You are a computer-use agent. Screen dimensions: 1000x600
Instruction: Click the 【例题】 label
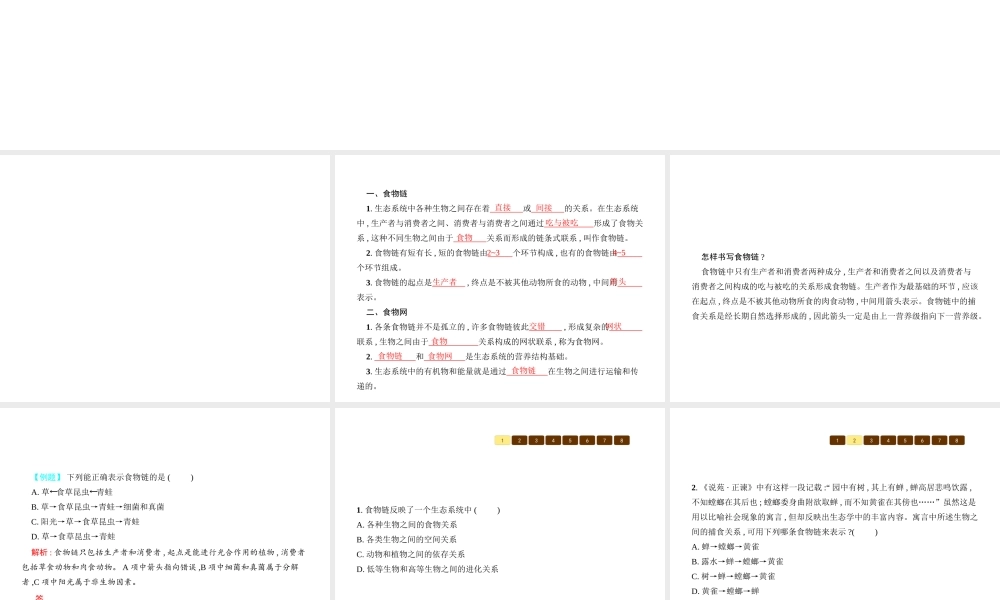(47, 477)
